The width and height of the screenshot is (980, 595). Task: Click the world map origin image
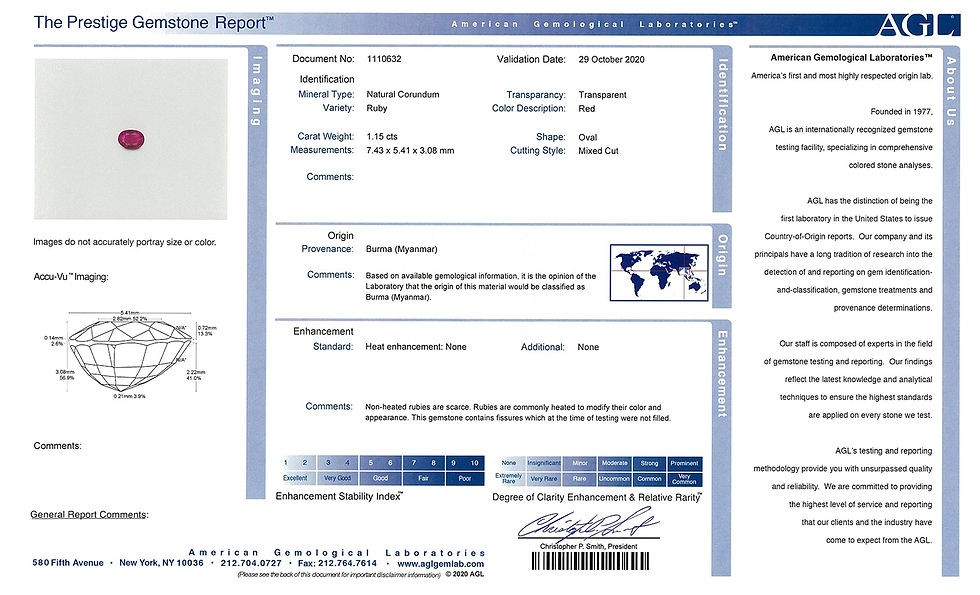pos(659,272)
